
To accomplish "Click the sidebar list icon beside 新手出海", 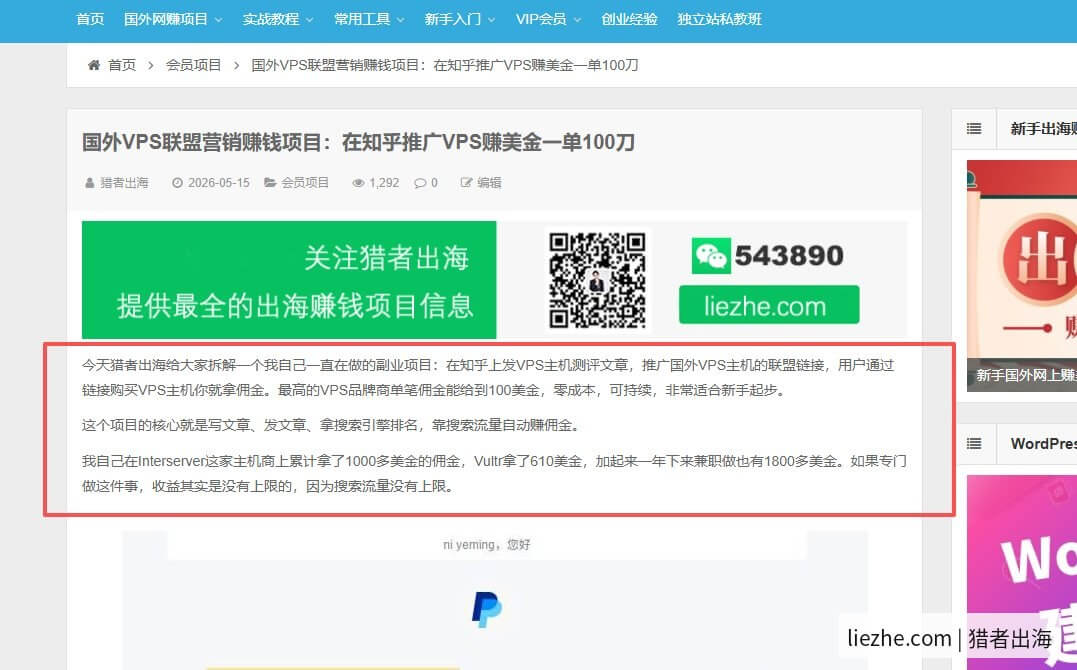I will 974,129.
